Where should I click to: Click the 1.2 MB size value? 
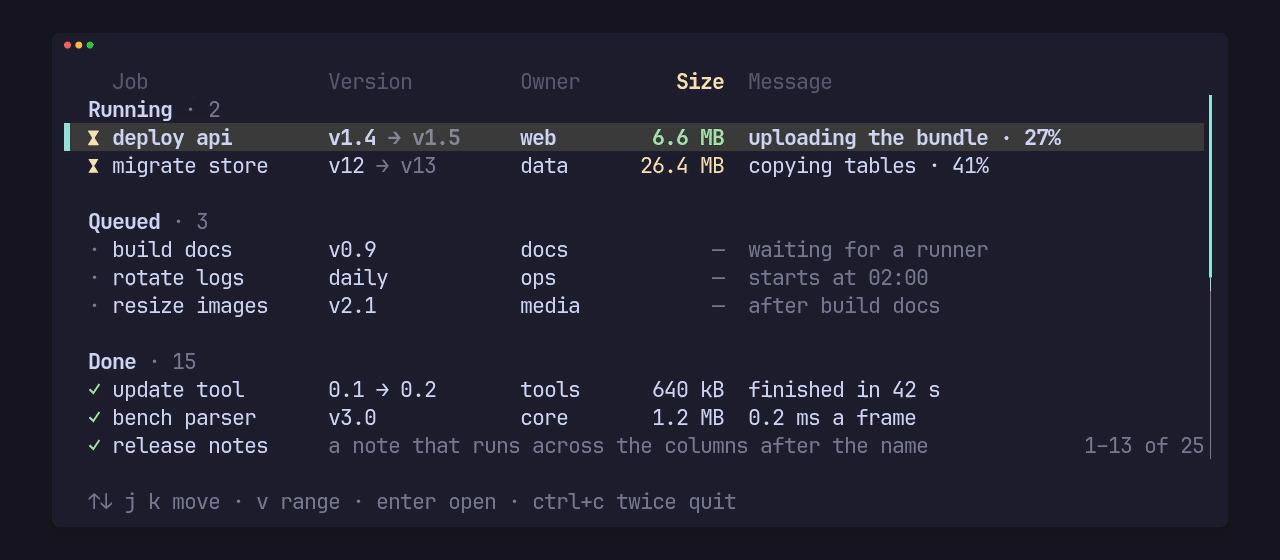click(688, 418)
